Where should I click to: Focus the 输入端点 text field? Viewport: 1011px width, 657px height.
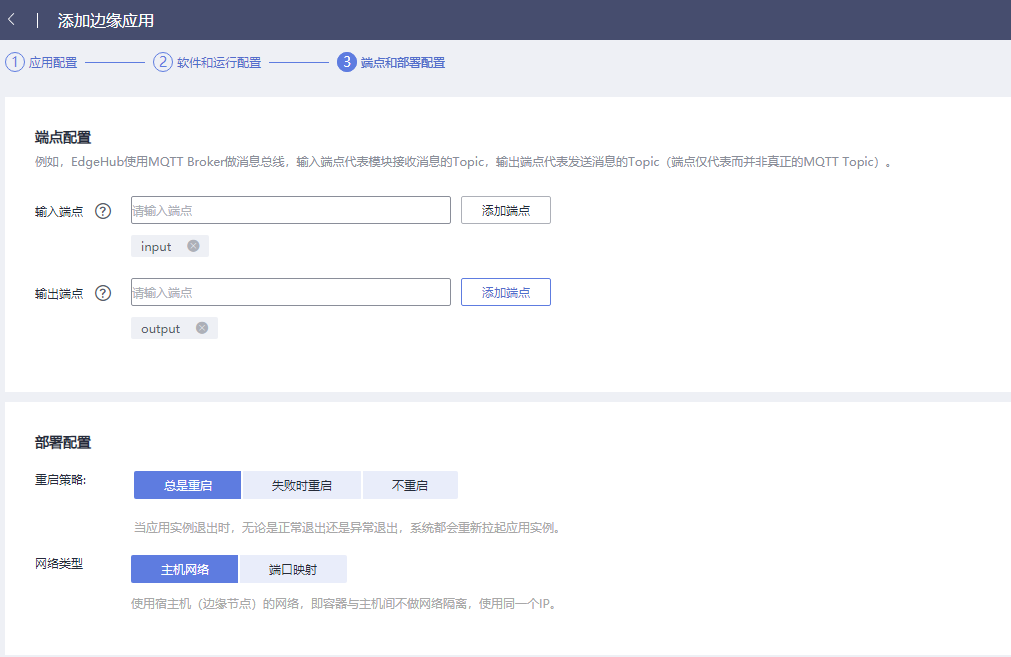(x=291, y=210)
